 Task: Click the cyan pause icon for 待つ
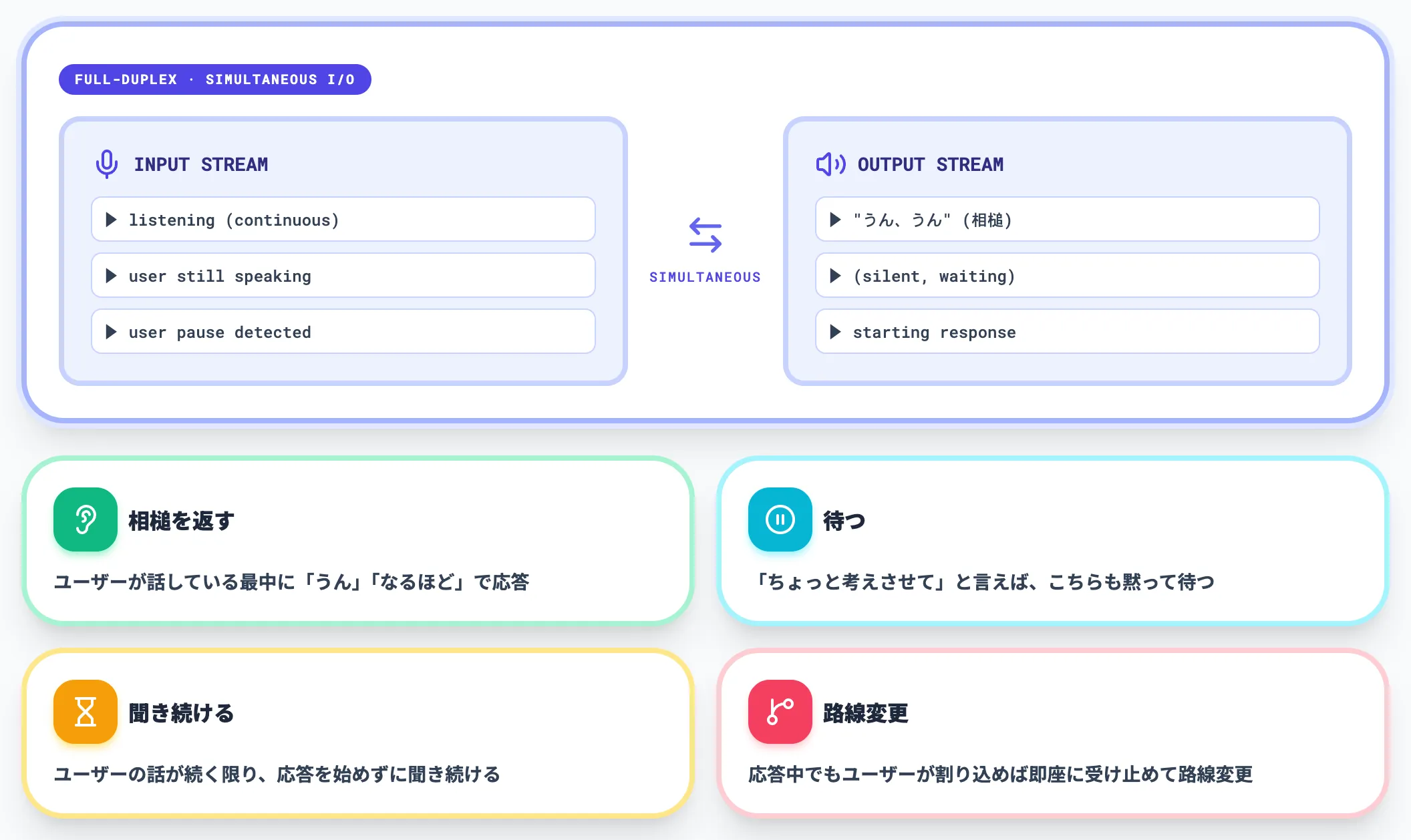(x=780, y=519)
